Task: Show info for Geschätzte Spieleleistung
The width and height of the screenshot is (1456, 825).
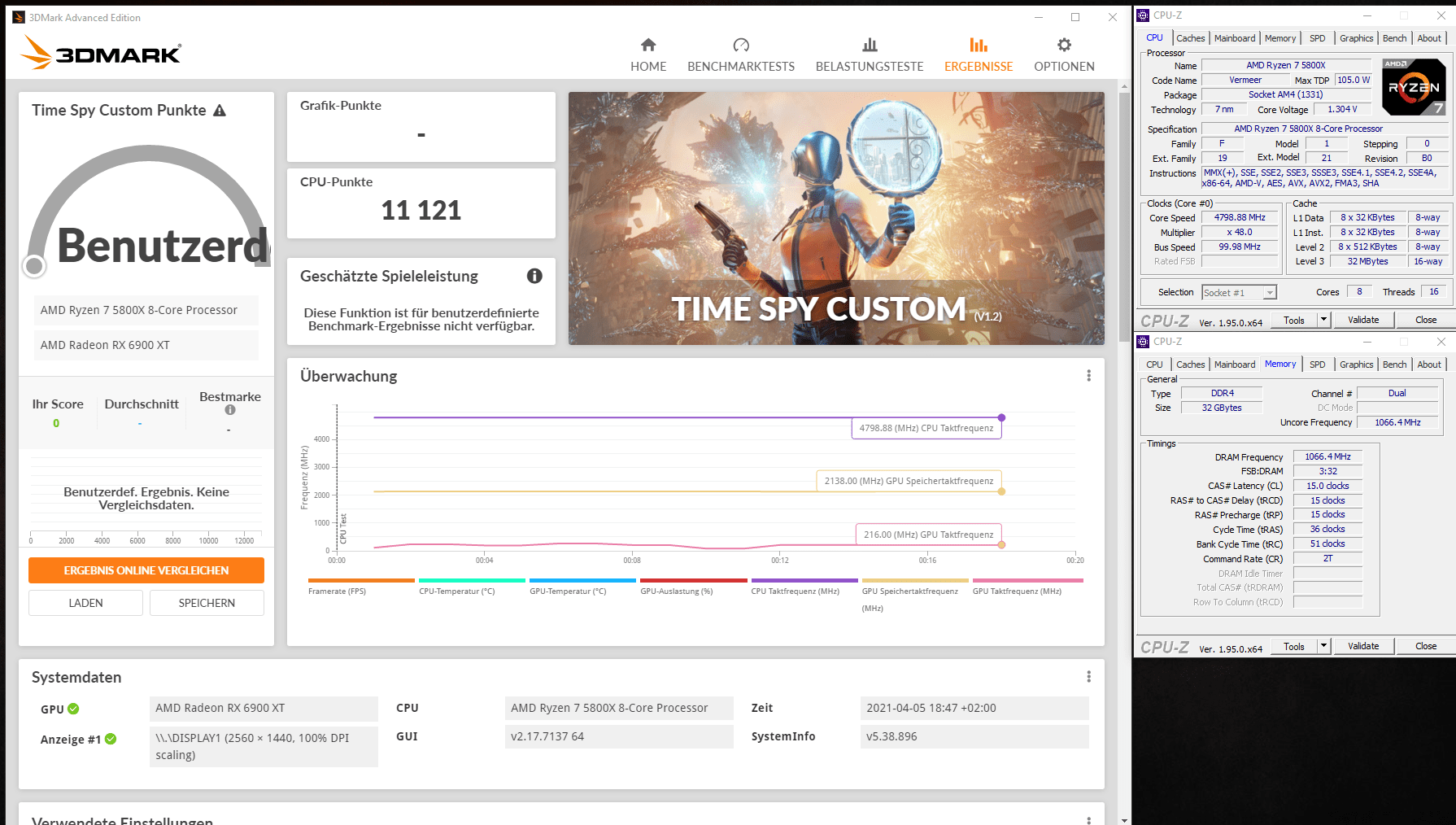Action: point(534,276)
